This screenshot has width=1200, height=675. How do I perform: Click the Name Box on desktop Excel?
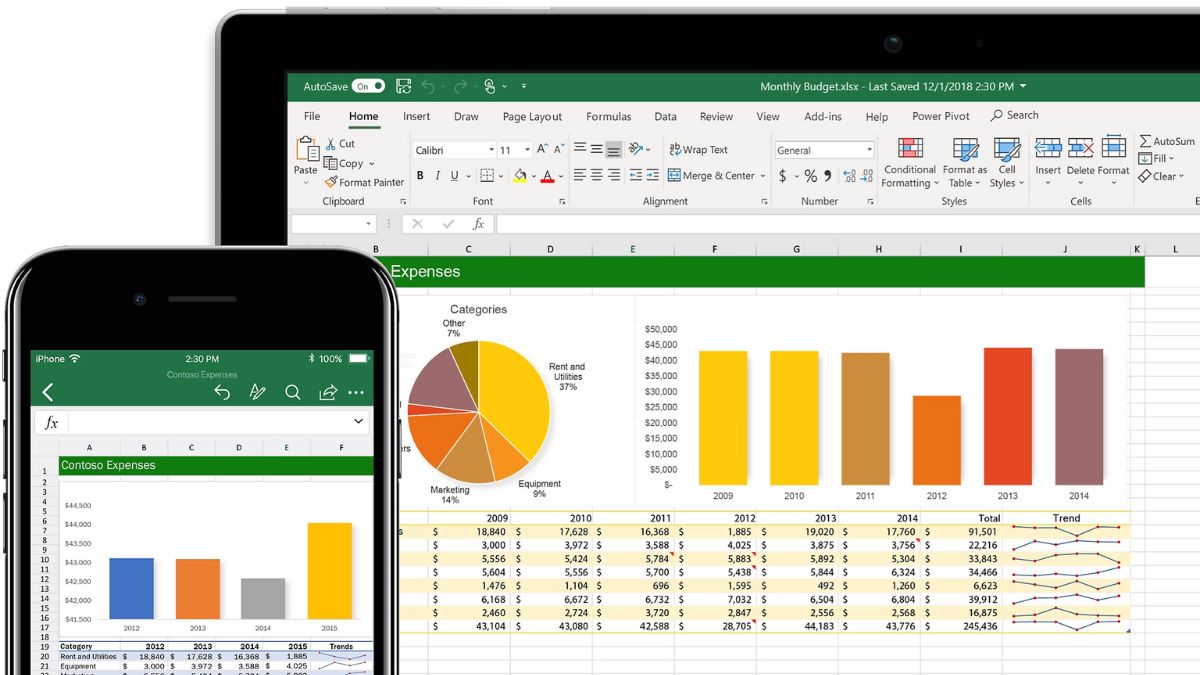pos(333,224)
